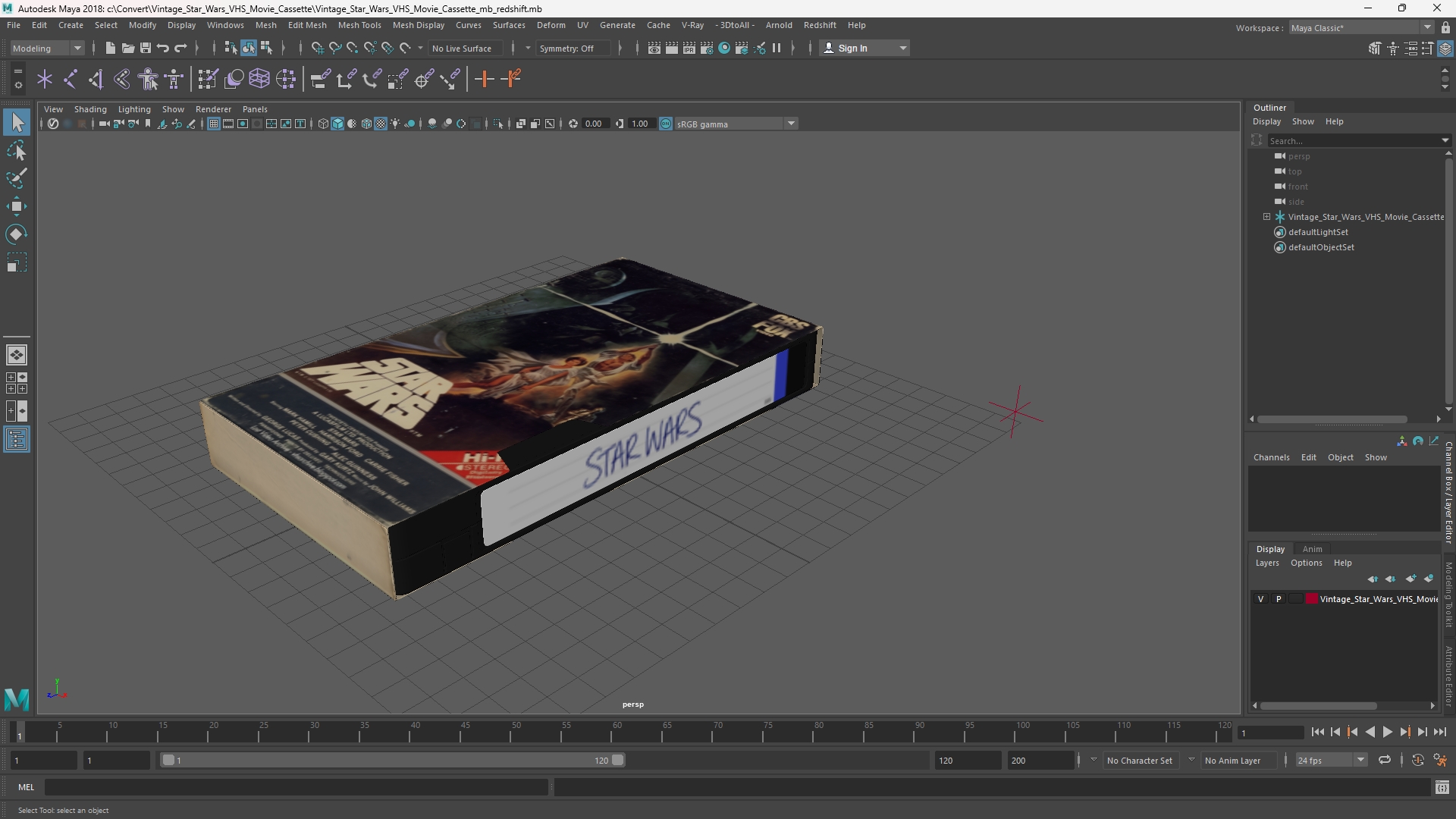Open the 24 fps dropdown
Viewport: 1456px width, 819px height.
tap(1331, 760)
